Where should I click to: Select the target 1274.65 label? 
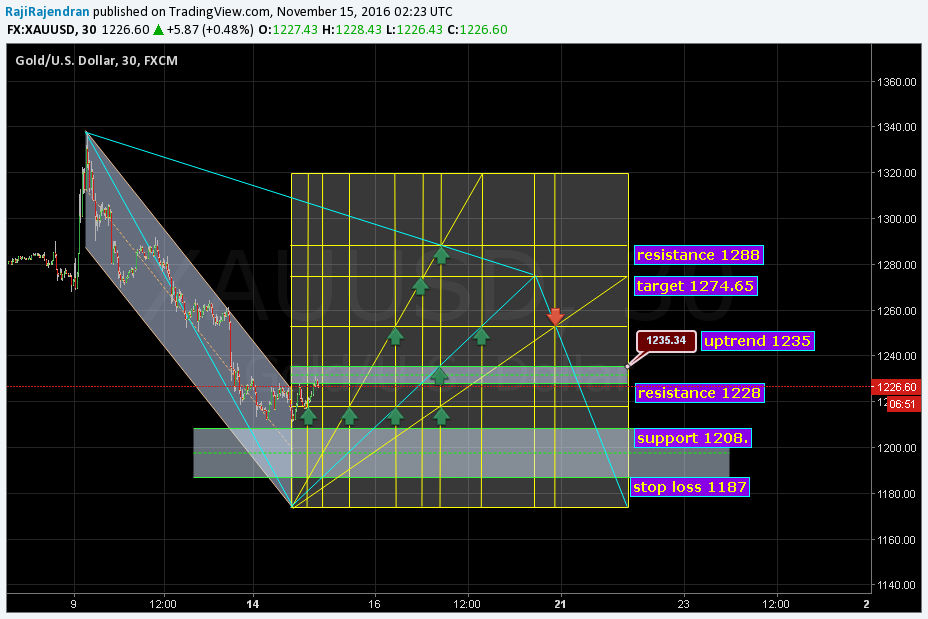(695, 286)
